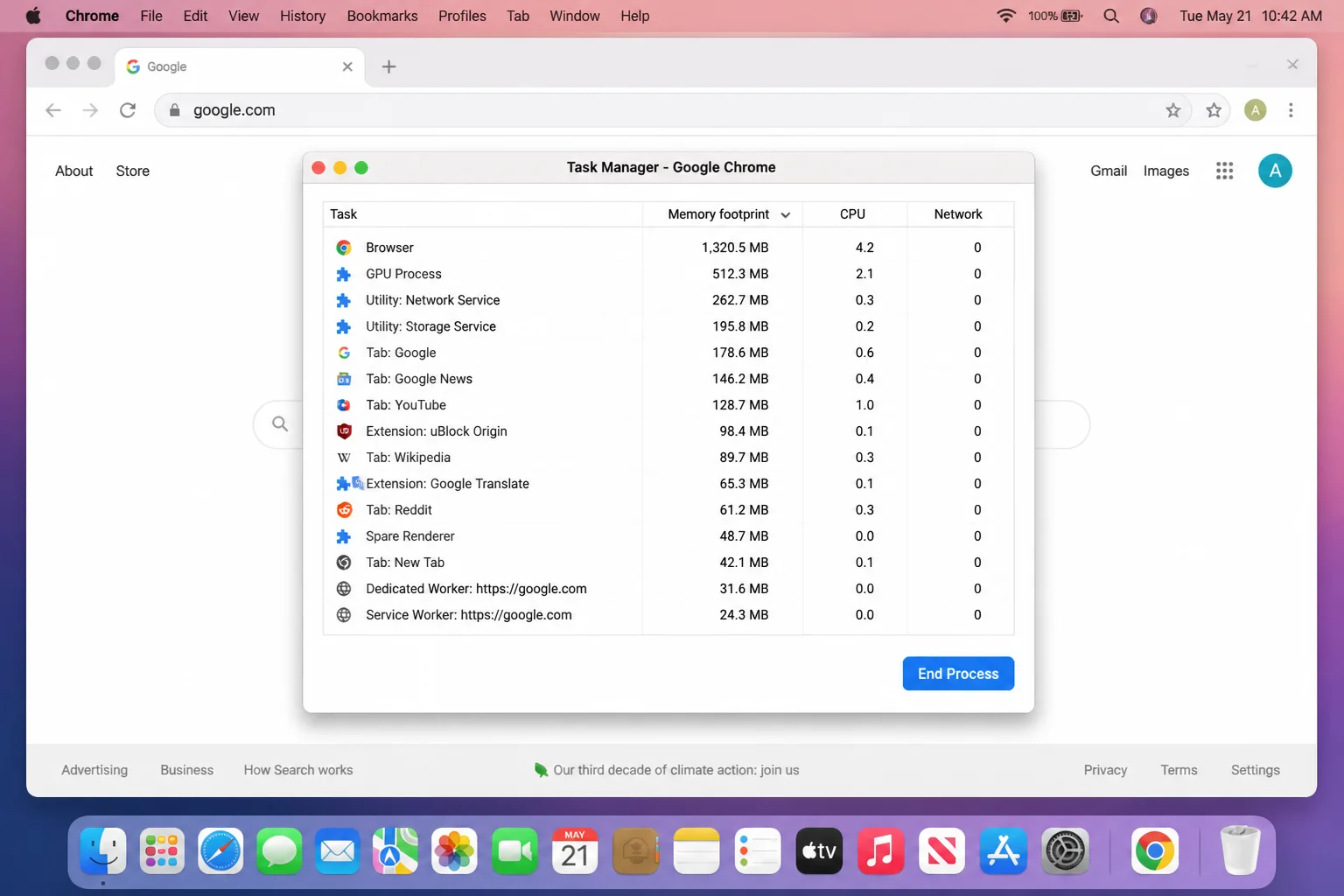Select the Tab: Google task row
This screenshot has height=896, width=1344.
coord(668,353)
